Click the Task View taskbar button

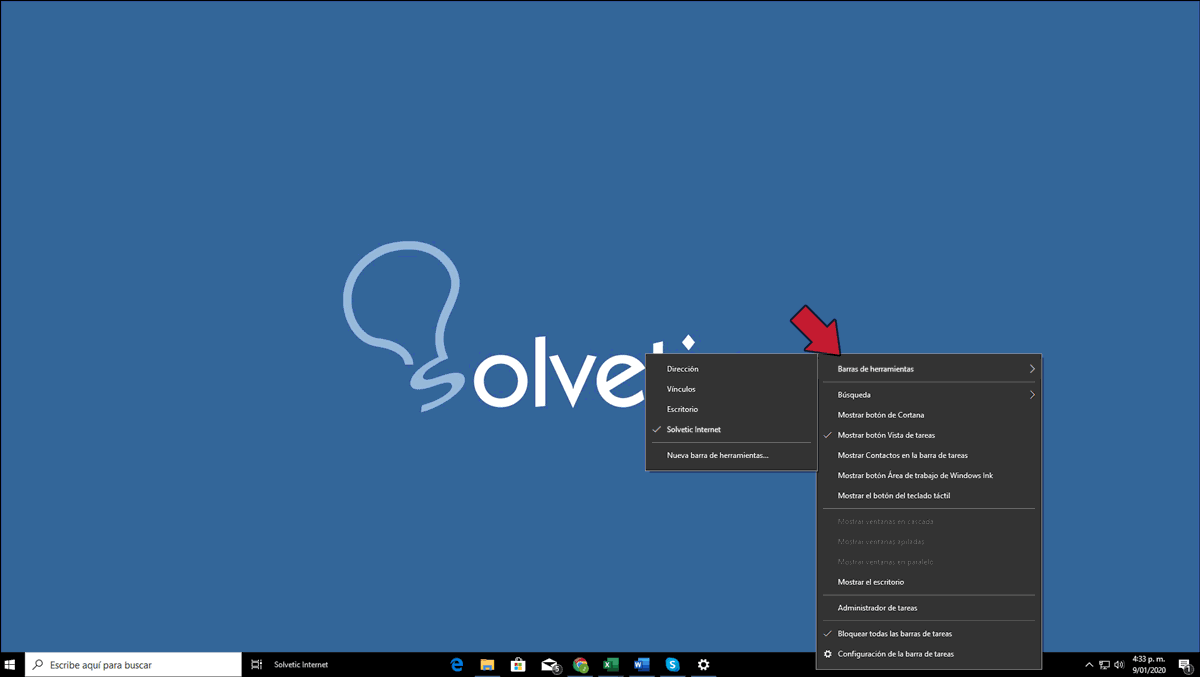tap(257, 664)
